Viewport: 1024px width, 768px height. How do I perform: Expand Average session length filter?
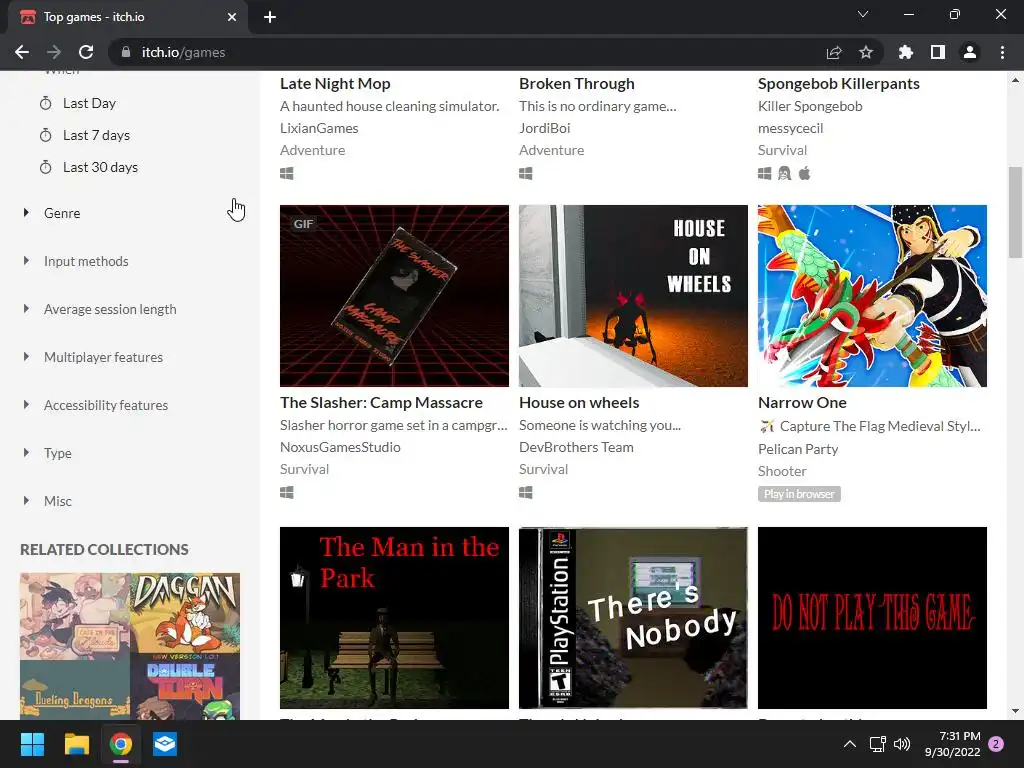(x=110, y=309)
